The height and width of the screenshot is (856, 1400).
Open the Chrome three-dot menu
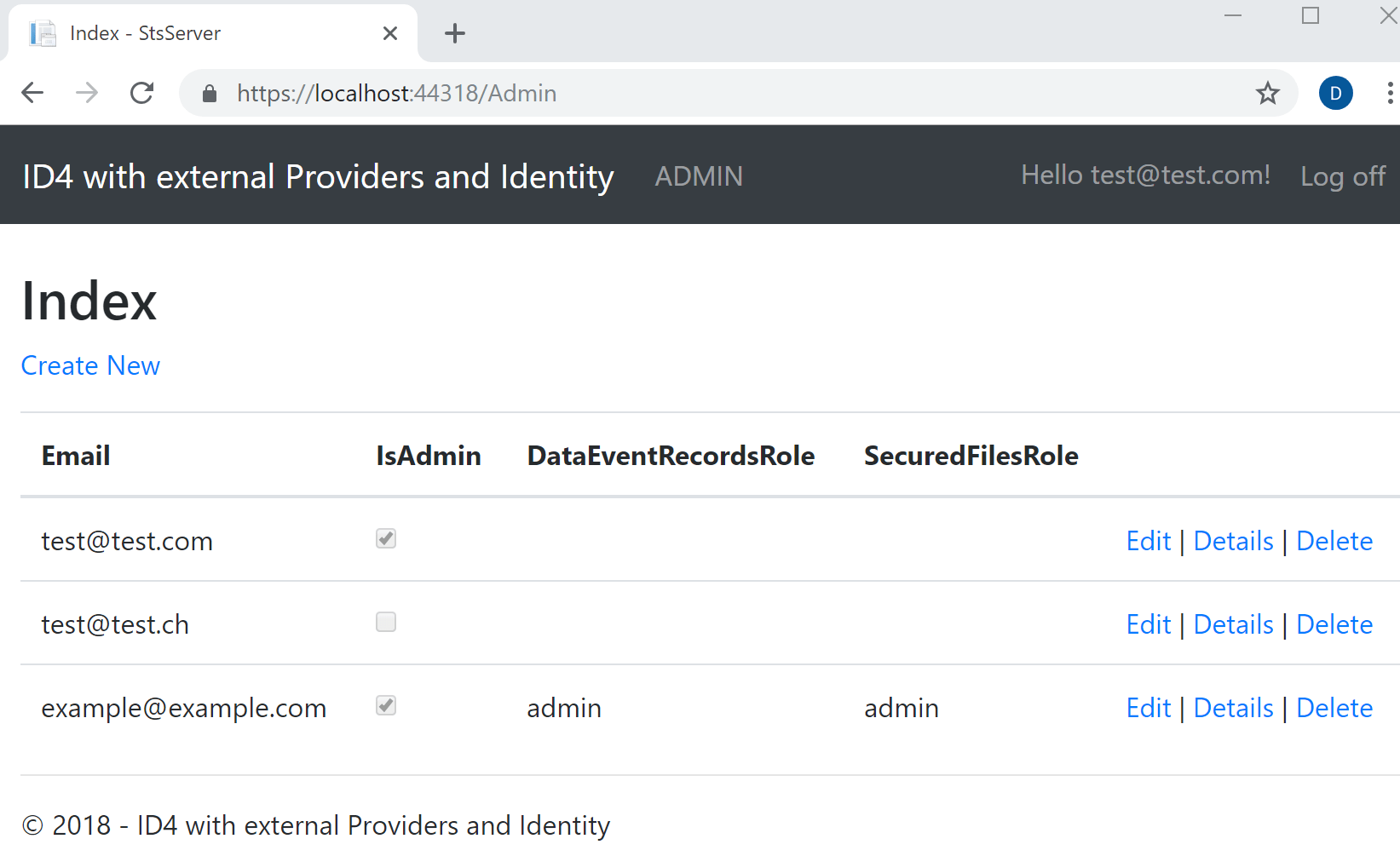[1390, 93]
